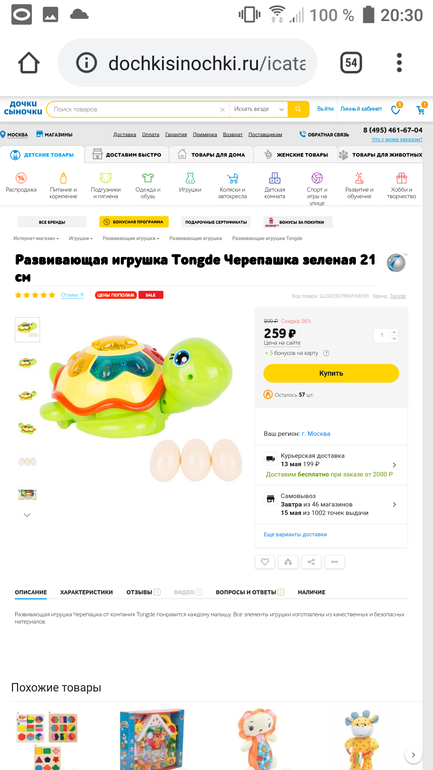Switch to the Характеристики tab
Screen dimensions: 433x770
[86, 592]
